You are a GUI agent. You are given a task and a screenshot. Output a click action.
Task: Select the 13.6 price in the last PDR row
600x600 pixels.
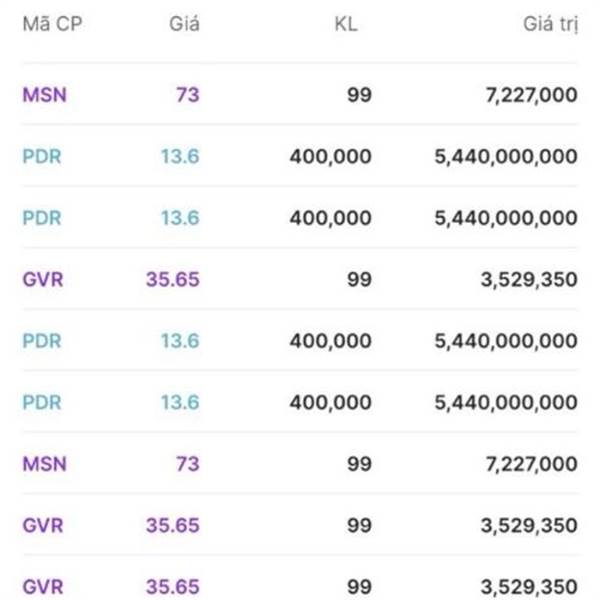tap(180, 402)
